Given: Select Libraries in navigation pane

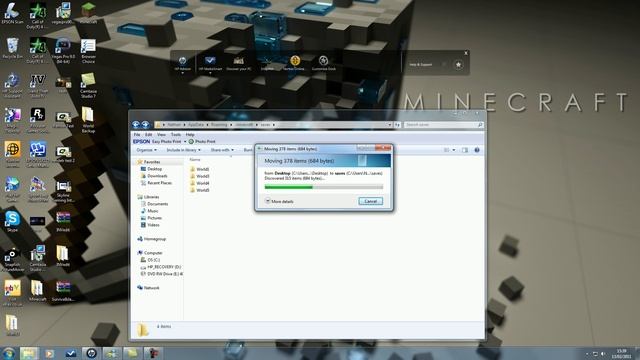Looking at the screenshot, I should tap(151, 197).
